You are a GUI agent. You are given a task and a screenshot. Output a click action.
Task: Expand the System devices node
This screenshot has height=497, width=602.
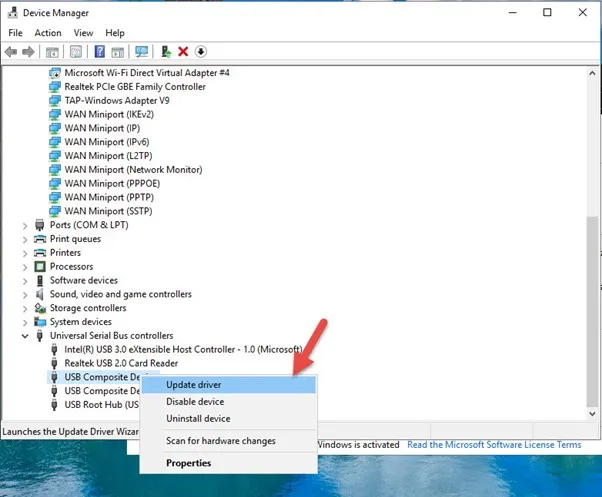tap(25, 322)
